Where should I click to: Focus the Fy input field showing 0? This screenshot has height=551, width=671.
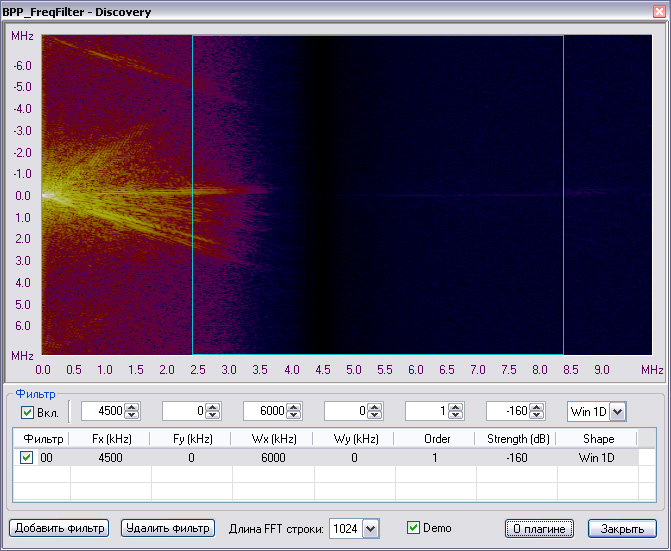[x=184, y=411]
